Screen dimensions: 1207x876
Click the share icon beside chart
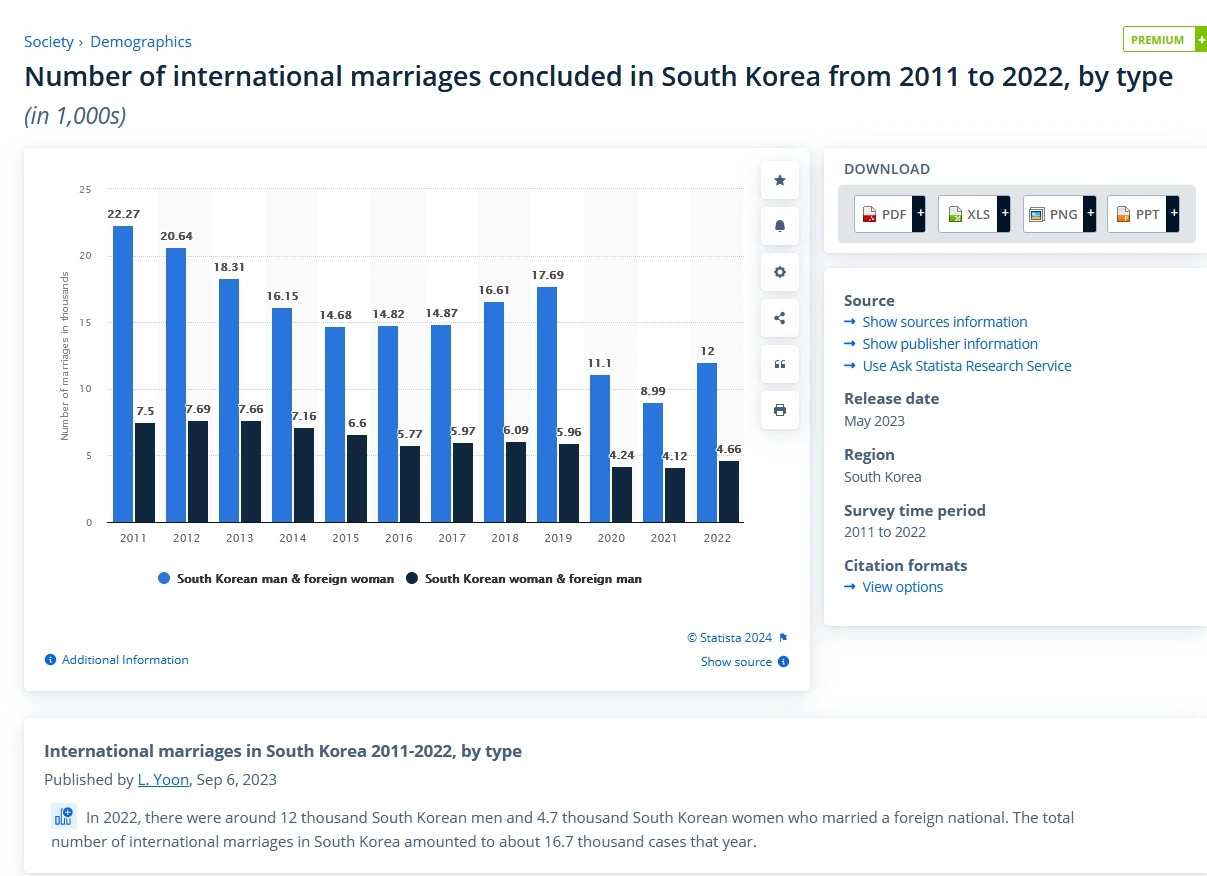[780, 318]
